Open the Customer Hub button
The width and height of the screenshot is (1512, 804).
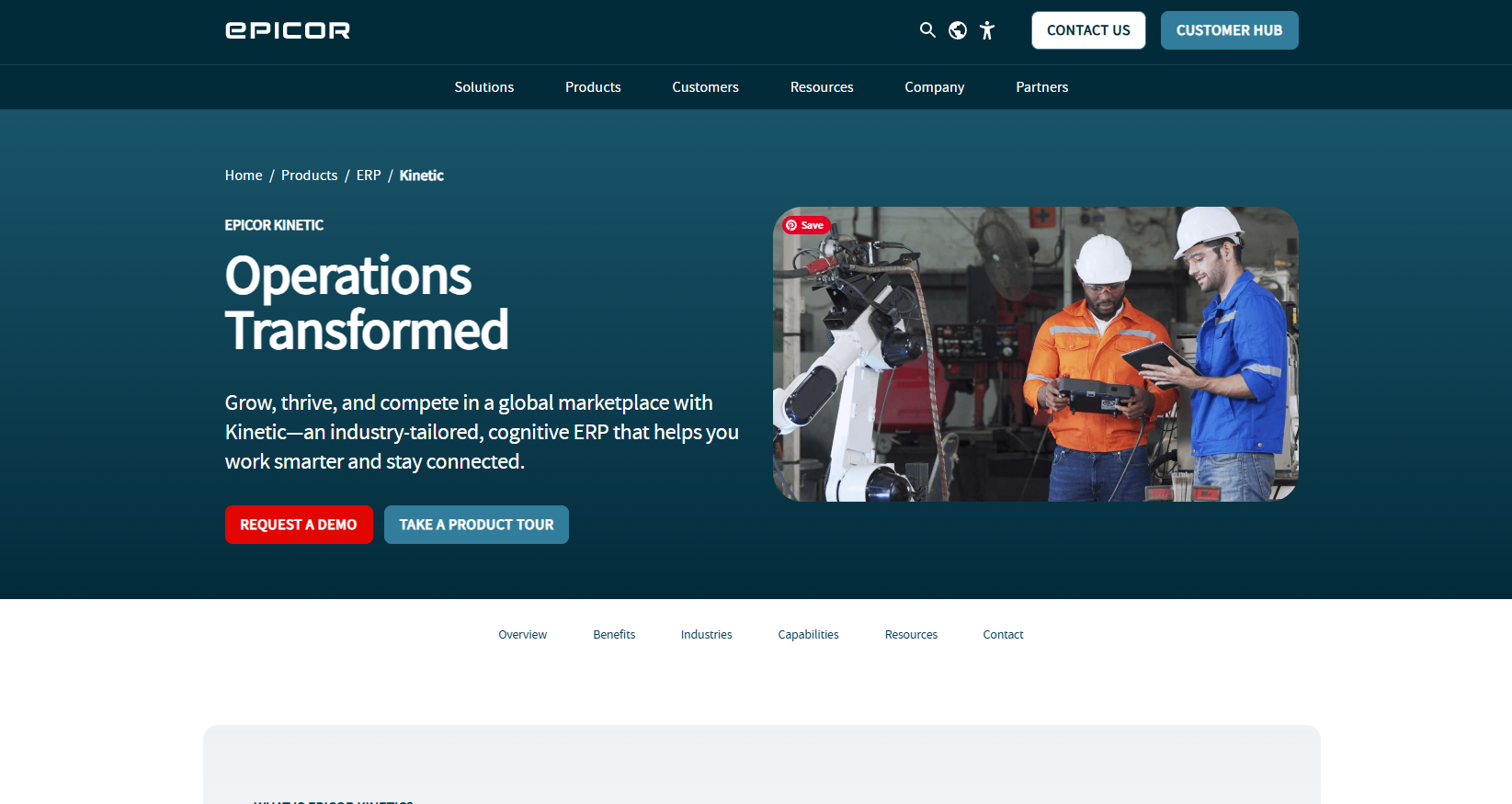click(1229, 30)
